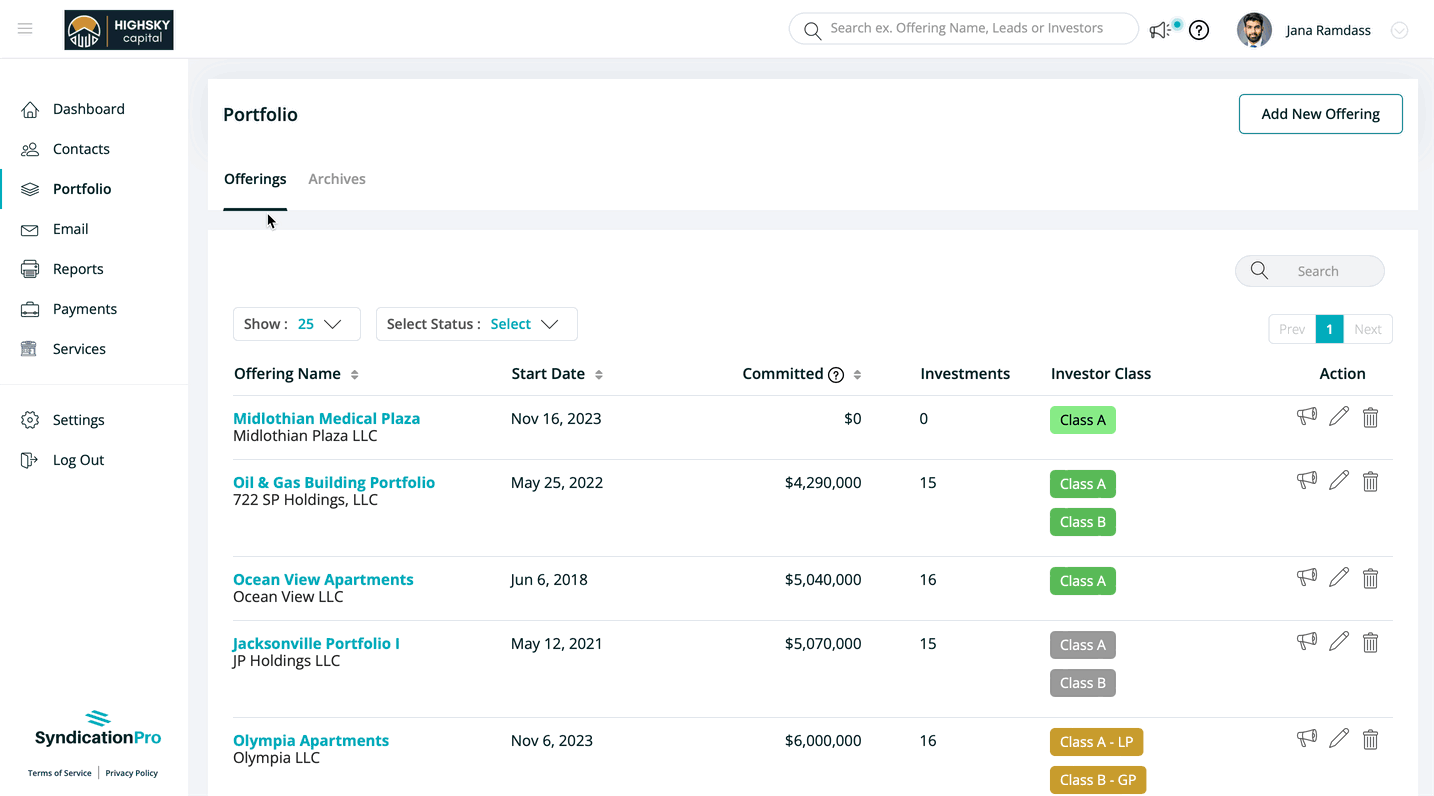Delete the Midlothian Medical Plaza offering
1434x796 pixels.
tap(1370, 417)
